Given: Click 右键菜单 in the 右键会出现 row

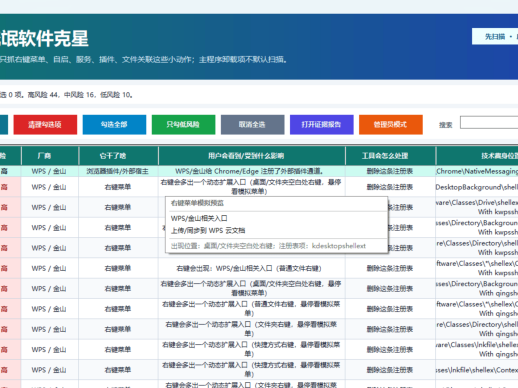Looking at the screenshot, I should pos(118,268).
